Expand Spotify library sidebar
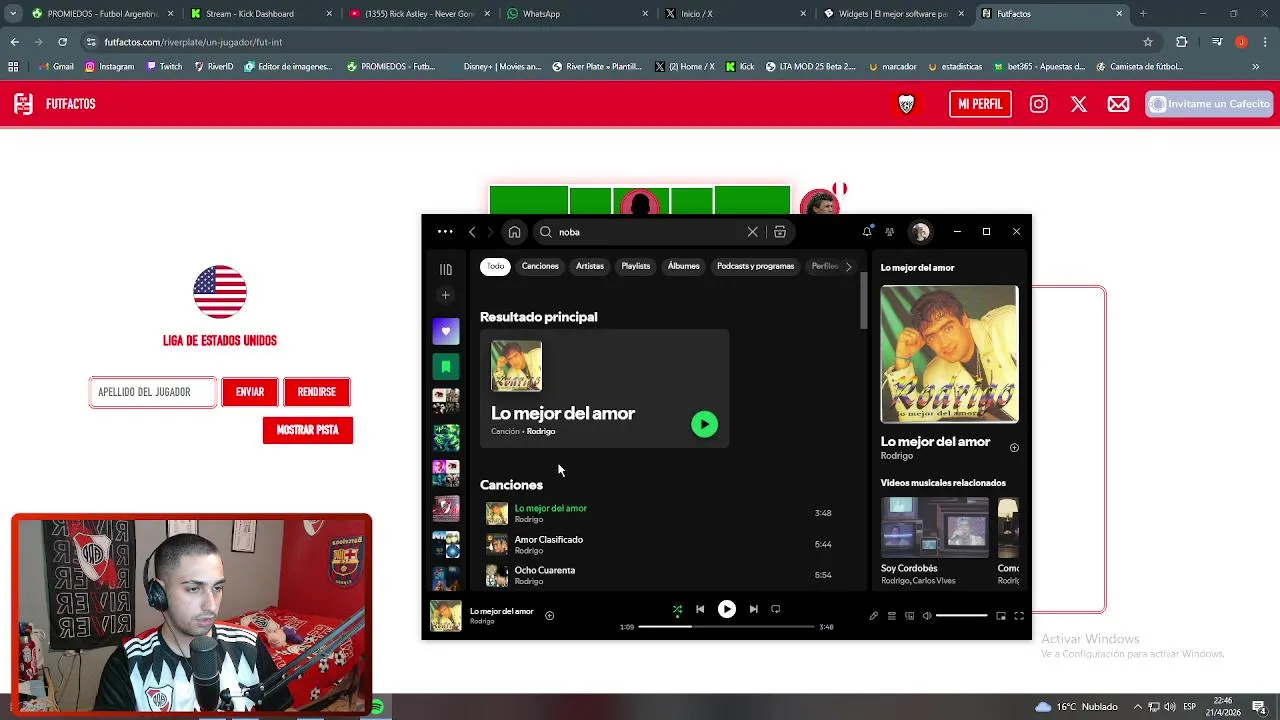This screenshot has width=1280, height=720. tap(446, 270)
